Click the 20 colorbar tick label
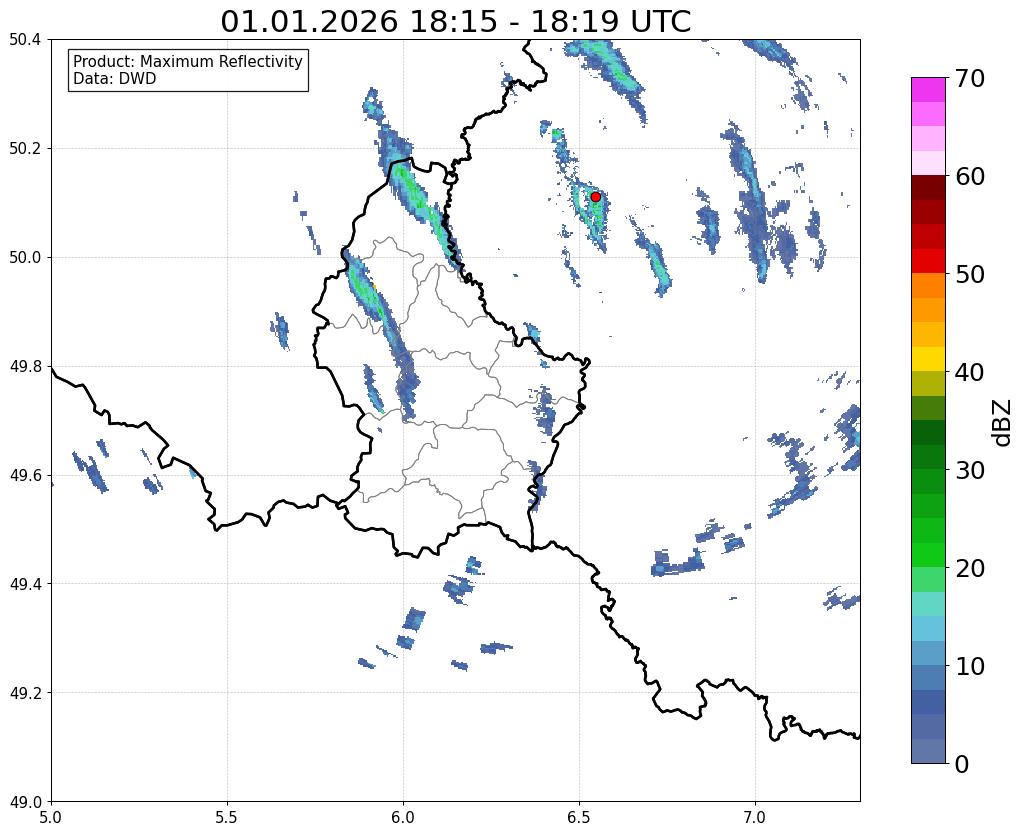 tap(970, 568)
